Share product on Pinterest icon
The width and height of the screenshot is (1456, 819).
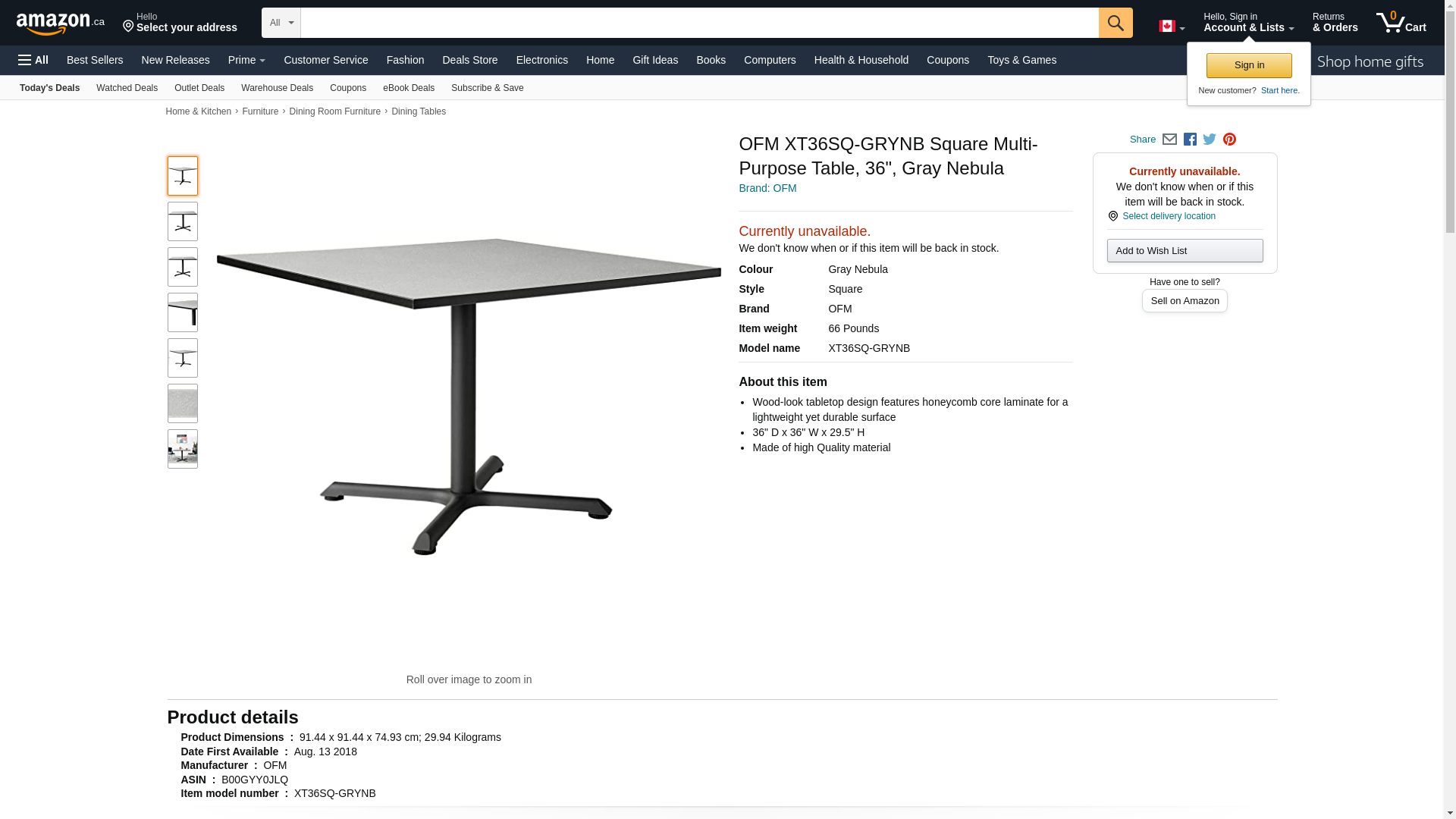[1229, 140]
